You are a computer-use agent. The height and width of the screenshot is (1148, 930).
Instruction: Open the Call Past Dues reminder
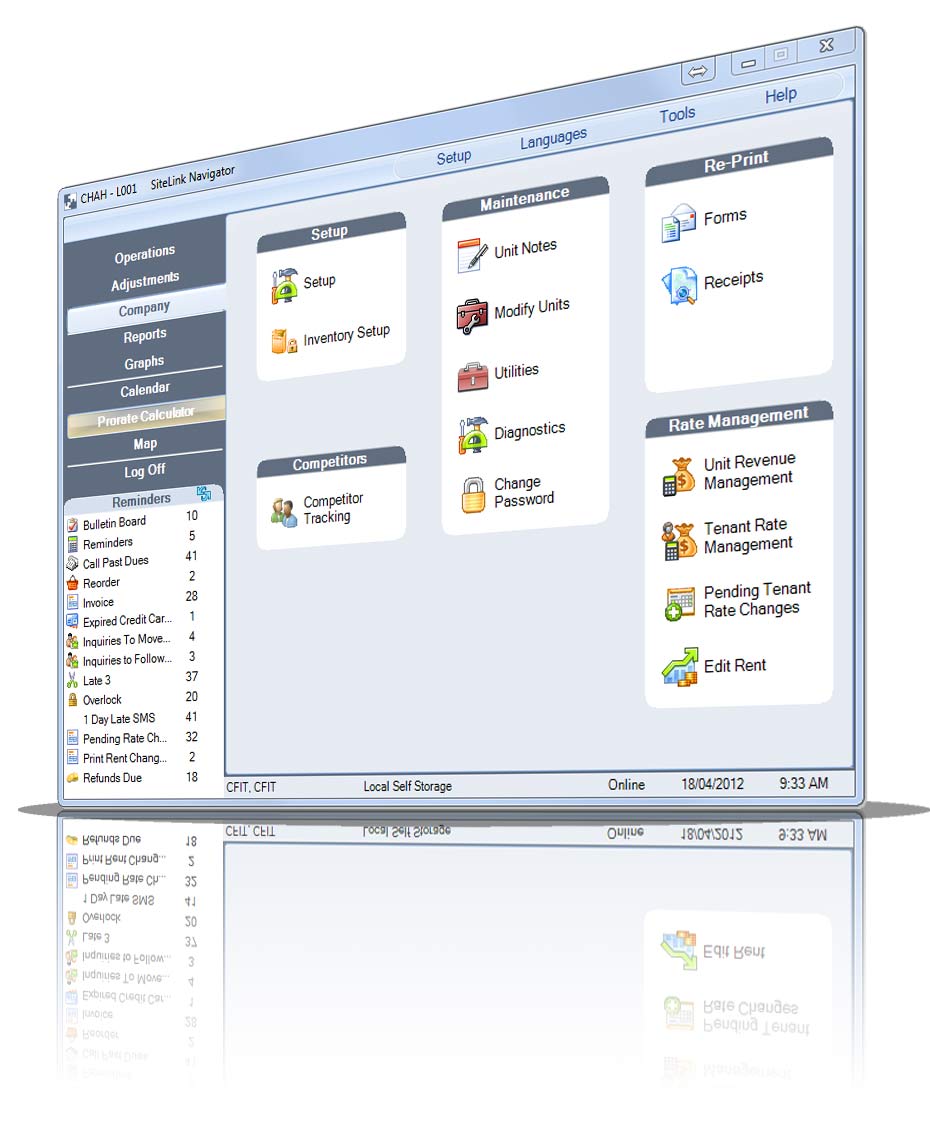click(115, 562)
